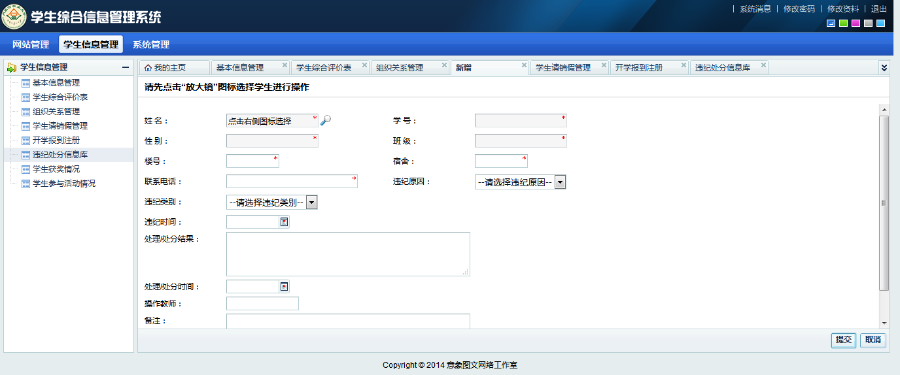Click the form scrollbar down arrow
Viewport: 900px width, 375px height.
[884, 323]
